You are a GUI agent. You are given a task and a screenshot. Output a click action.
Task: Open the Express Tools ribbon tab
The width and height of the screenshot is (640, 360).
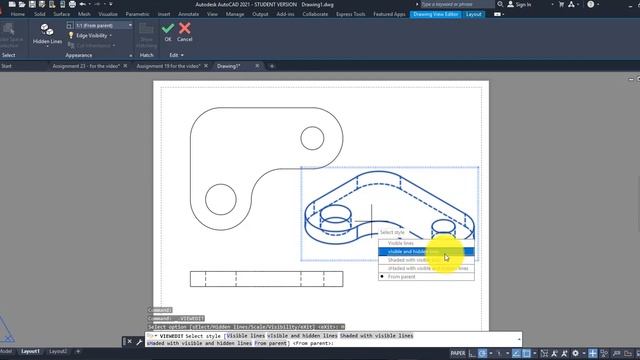[350, 14]
